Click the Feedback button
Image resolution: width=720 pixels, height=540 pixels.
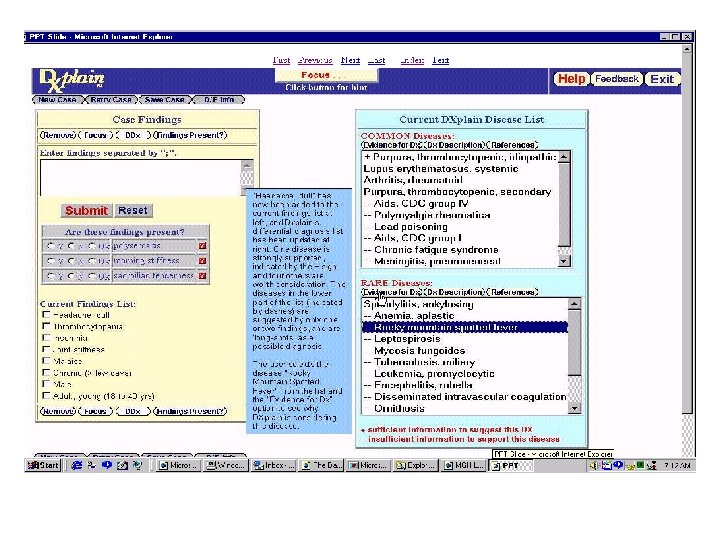[x=617, y=79]
